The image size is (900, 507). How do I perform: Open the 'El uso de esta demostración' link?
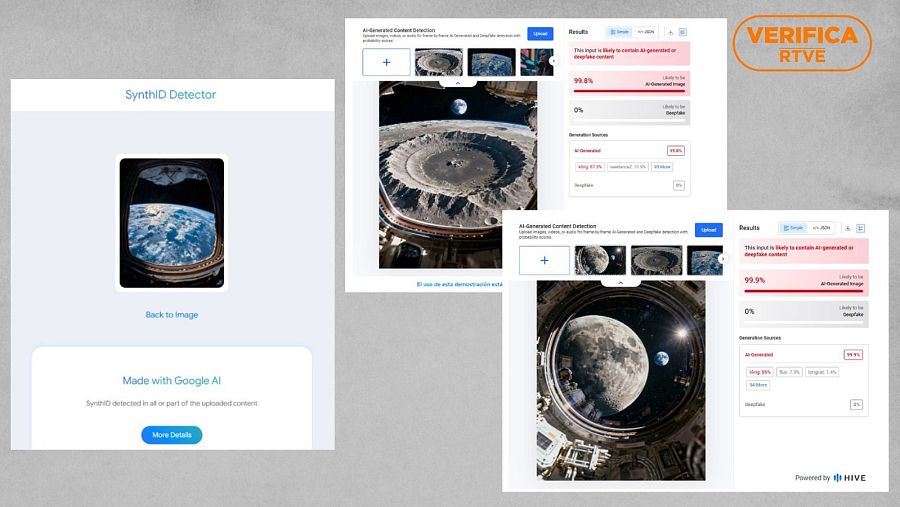coord(459,284)
